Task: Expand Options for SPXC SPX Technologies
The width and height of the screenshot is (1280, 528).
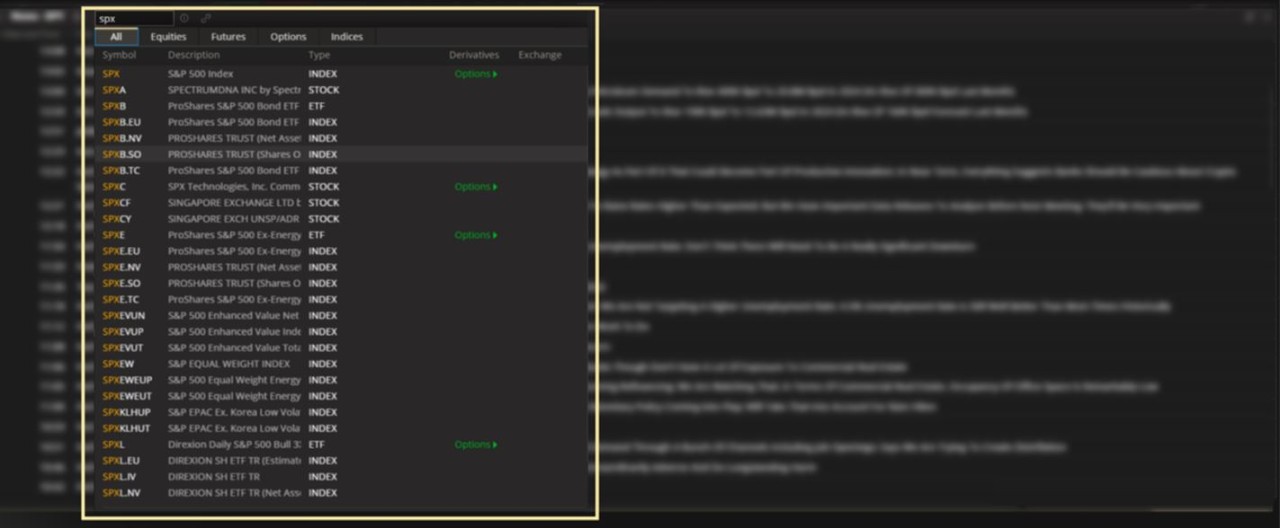Action: (476, 187)
